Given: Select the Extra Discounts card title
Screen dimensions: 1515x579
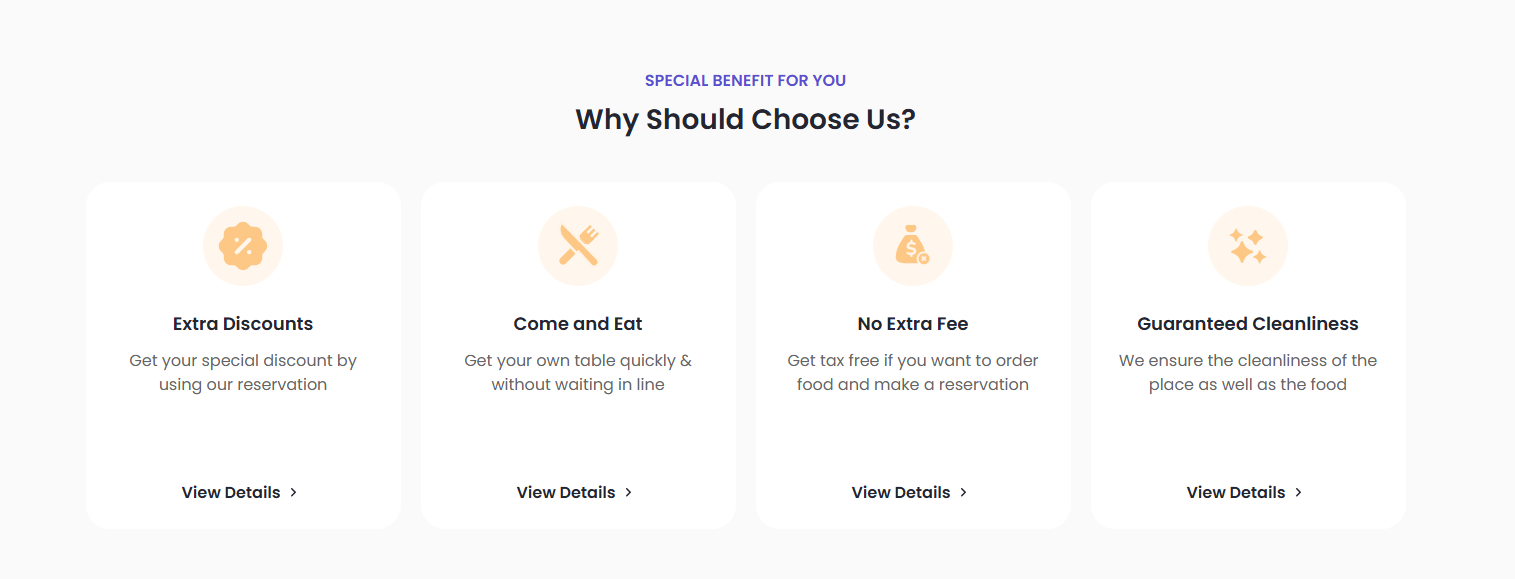Looking at the screenshot, I should pos(243,324).
